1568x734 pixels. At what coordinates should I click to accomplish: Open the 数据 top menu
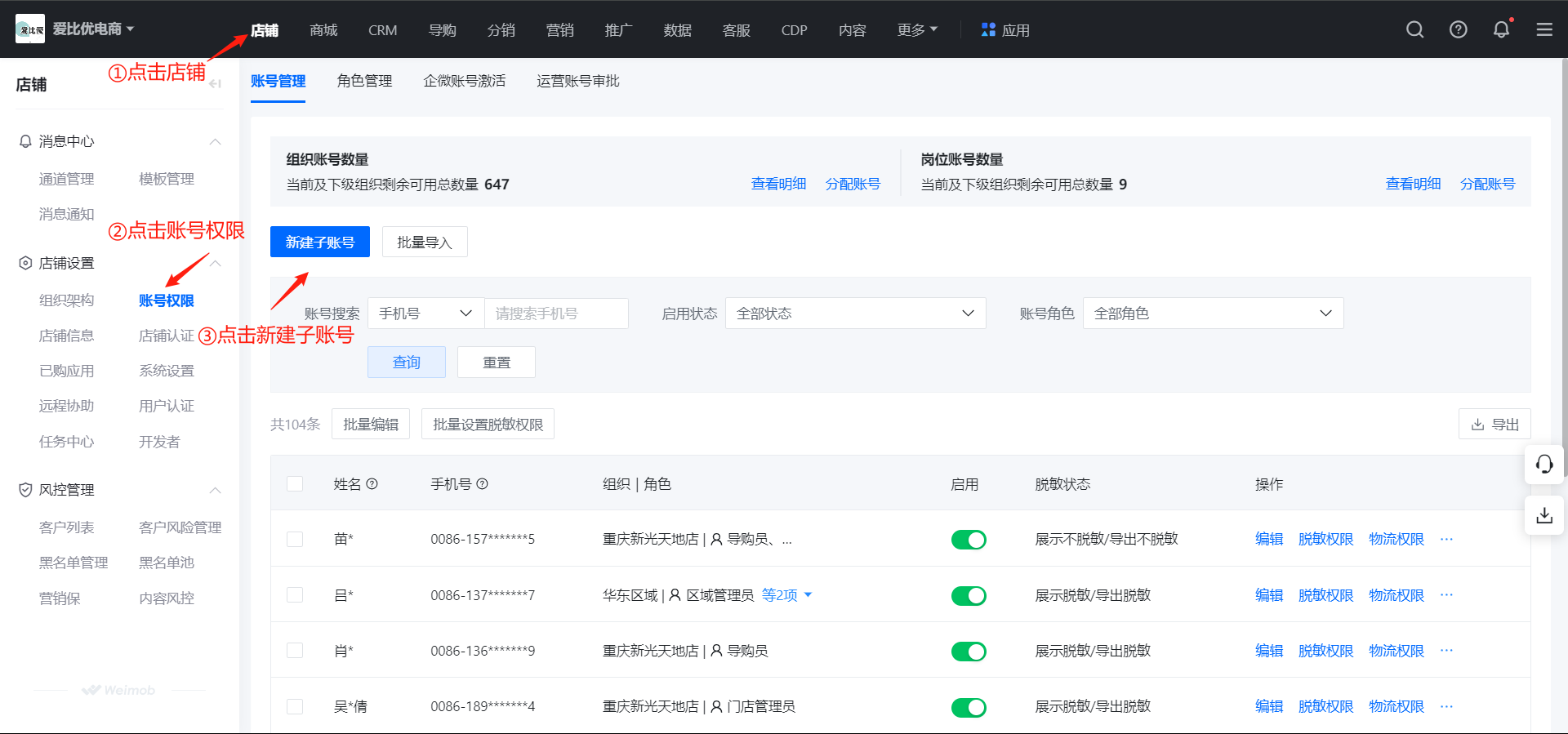pos(677,29)
